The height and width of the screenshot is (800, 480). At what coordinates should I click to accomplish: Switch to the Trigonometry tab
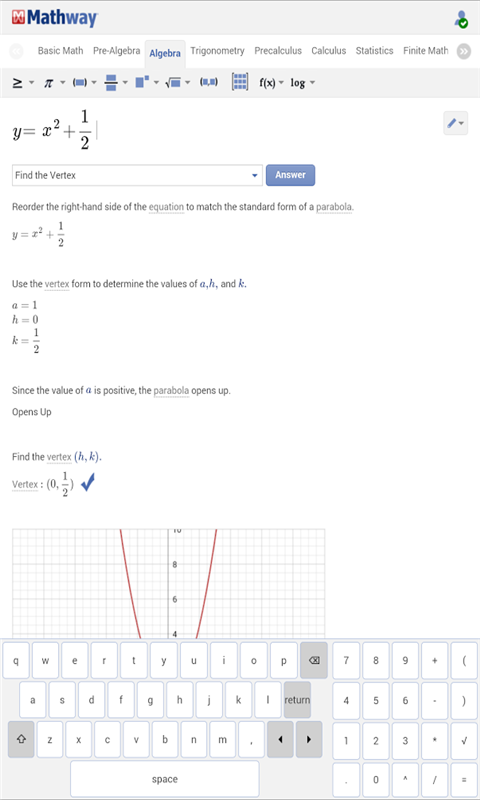click(217, 51)
